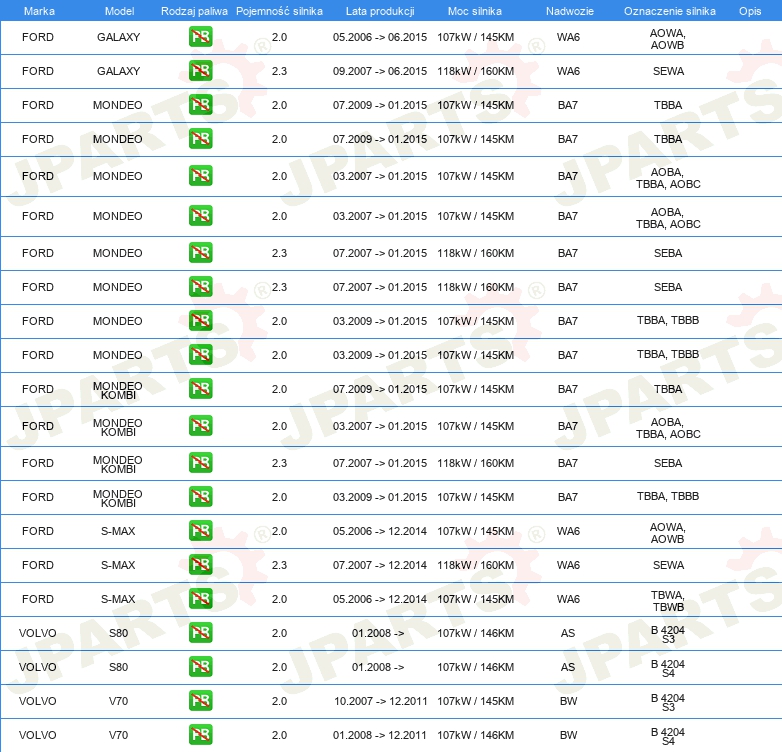Click MONDEO KOMBI model in the SEBA row

tap(118, 464)
